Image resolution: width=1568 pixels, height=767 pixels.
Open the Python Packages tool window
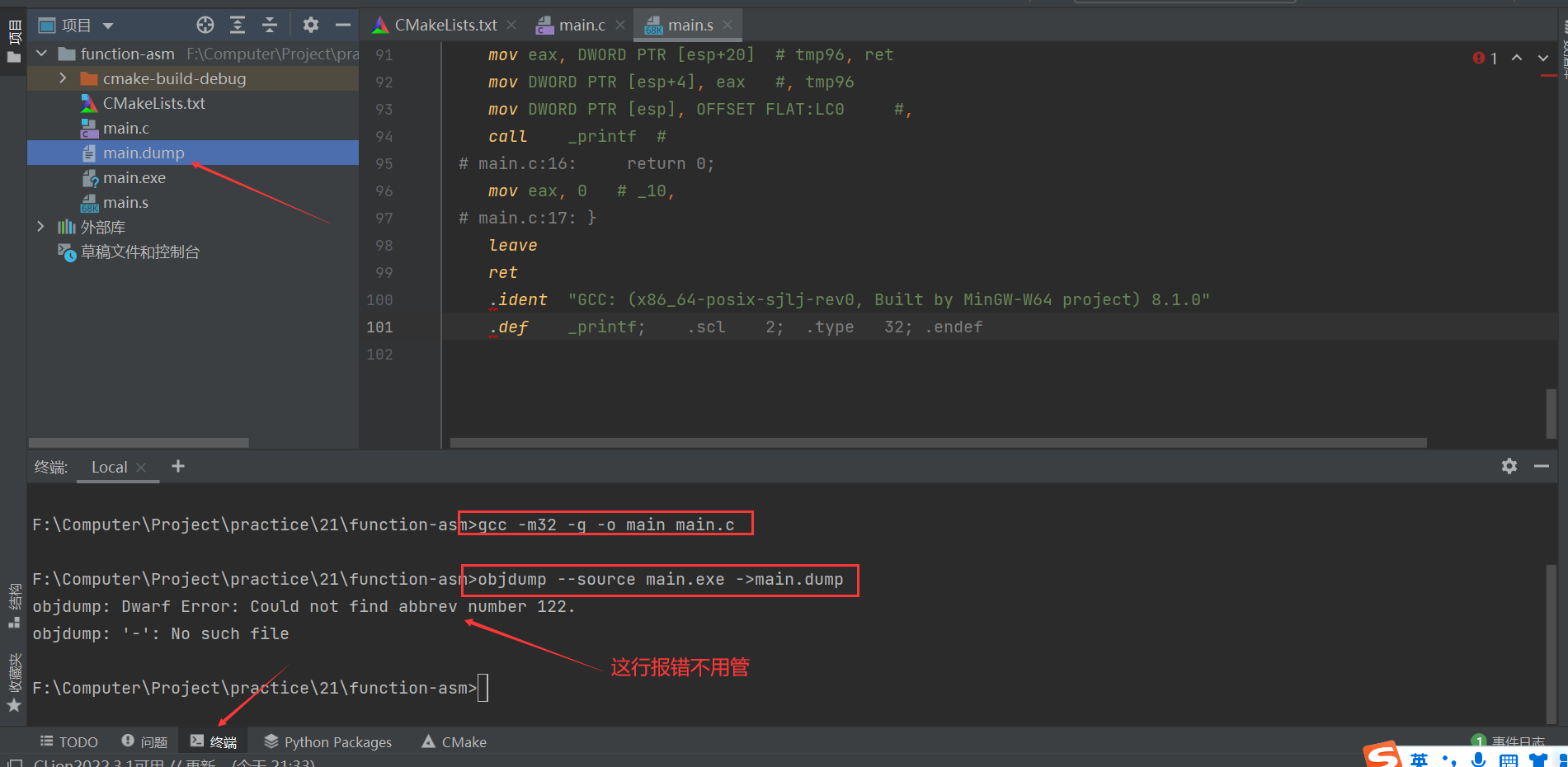pos(328,741)
